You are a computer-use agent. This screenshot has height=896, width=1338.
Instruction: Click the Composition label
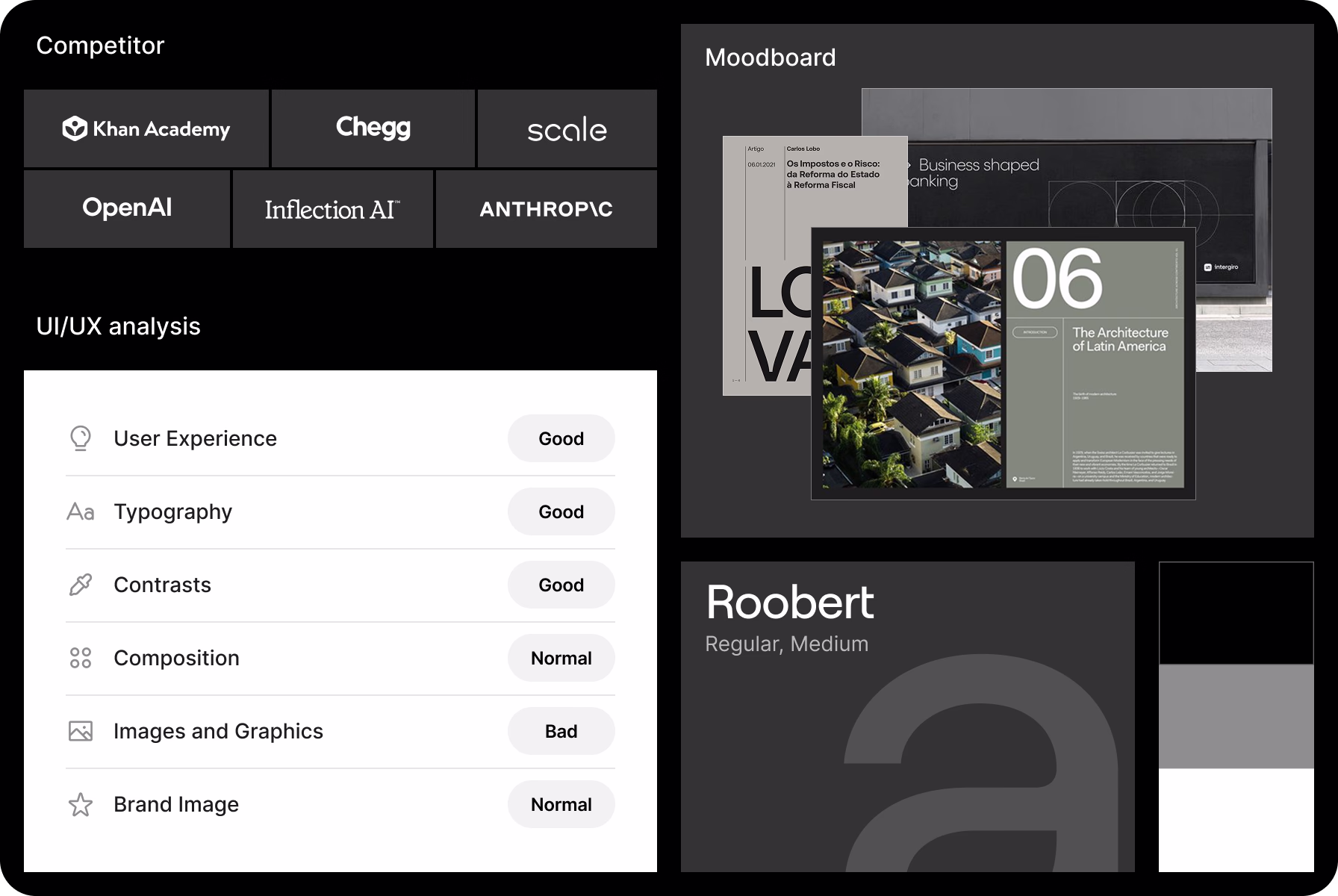pyautogui.click(x=176, y=658)
